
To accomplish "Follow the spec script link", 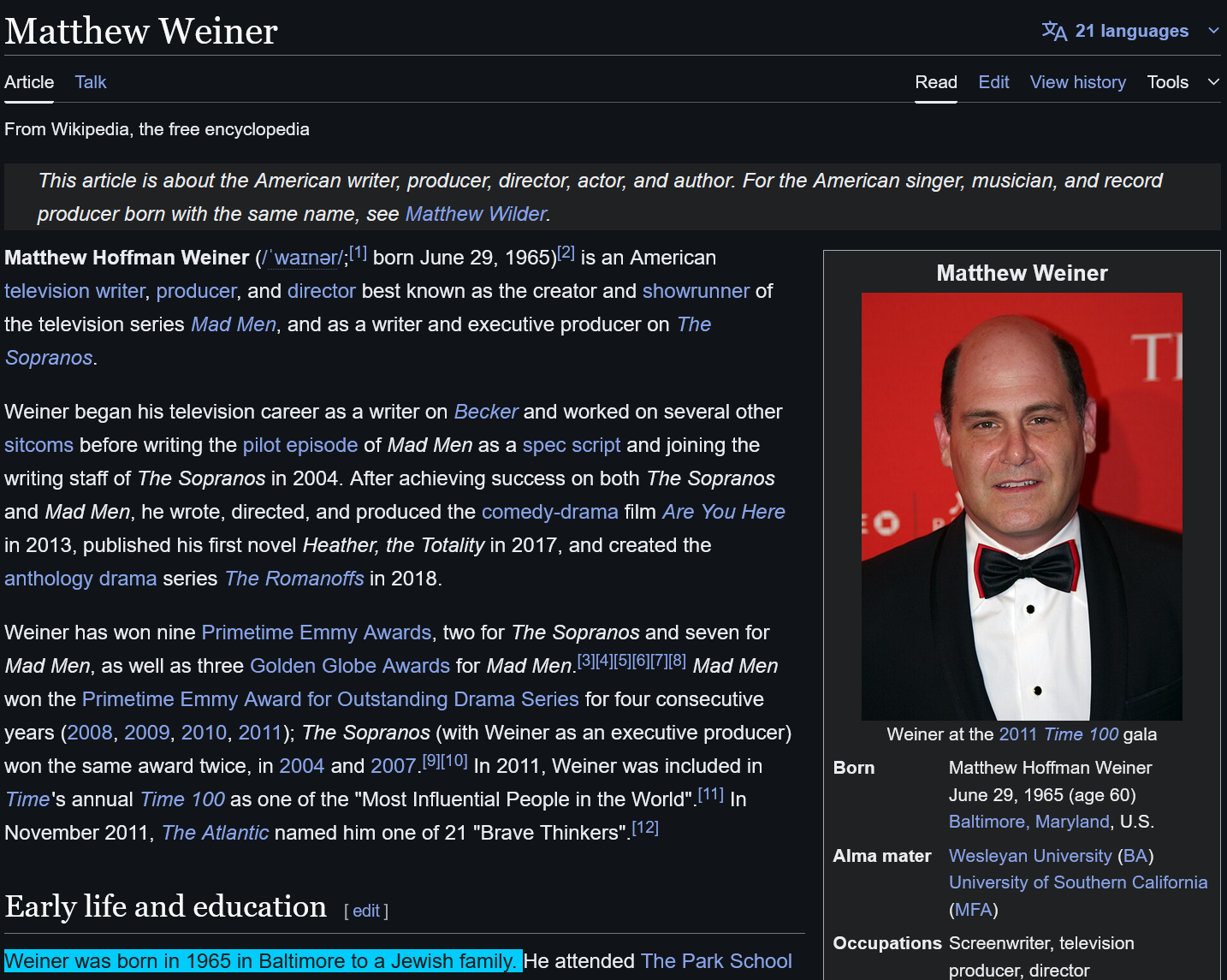I will click(x=572, y=445).
